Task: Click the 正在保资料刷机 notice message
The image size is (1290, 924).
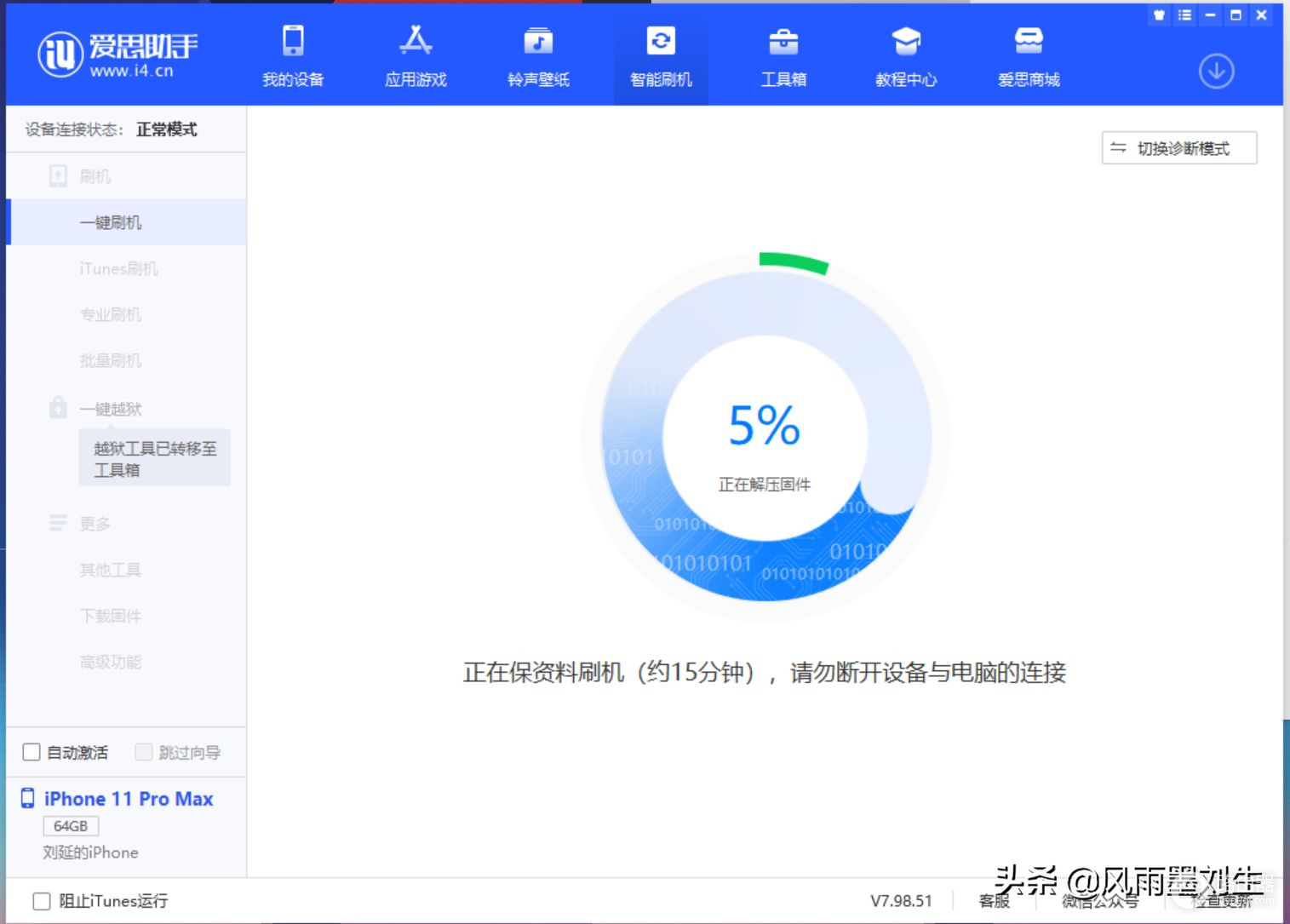Action: [x=765, y=673]
